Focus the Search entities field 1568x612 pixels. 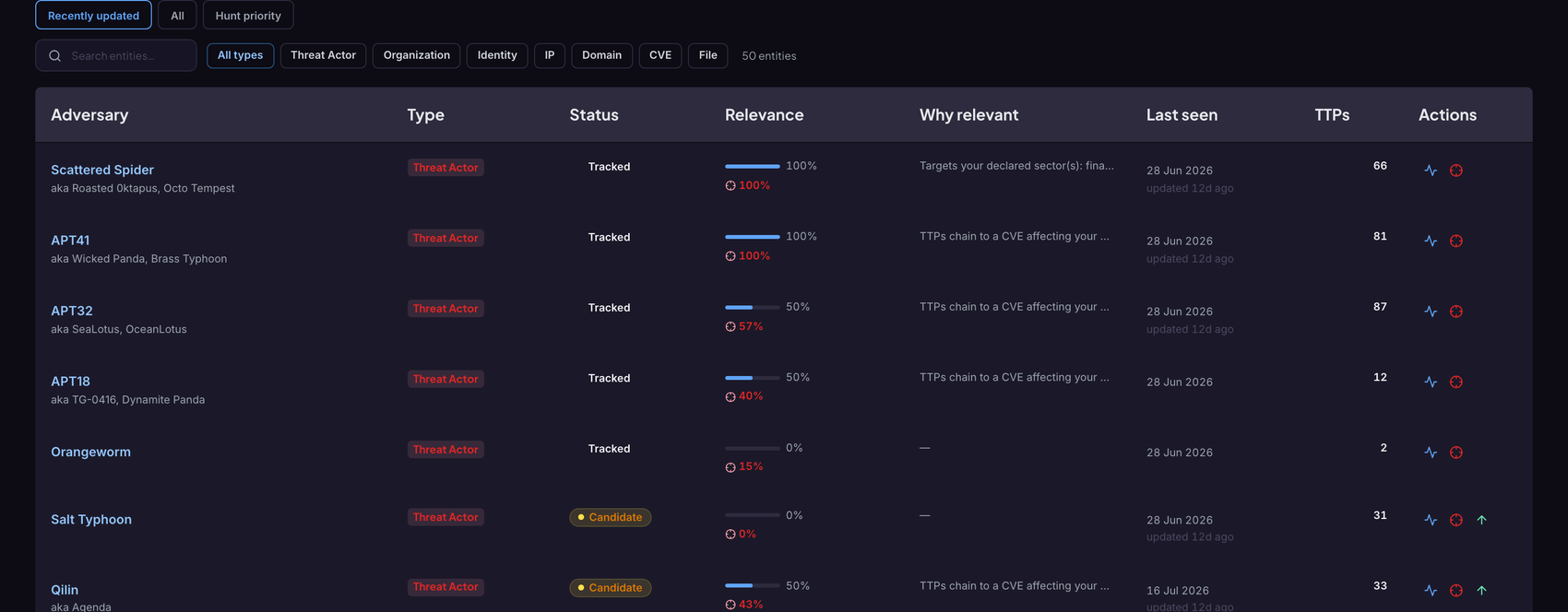tap(116, 55)
